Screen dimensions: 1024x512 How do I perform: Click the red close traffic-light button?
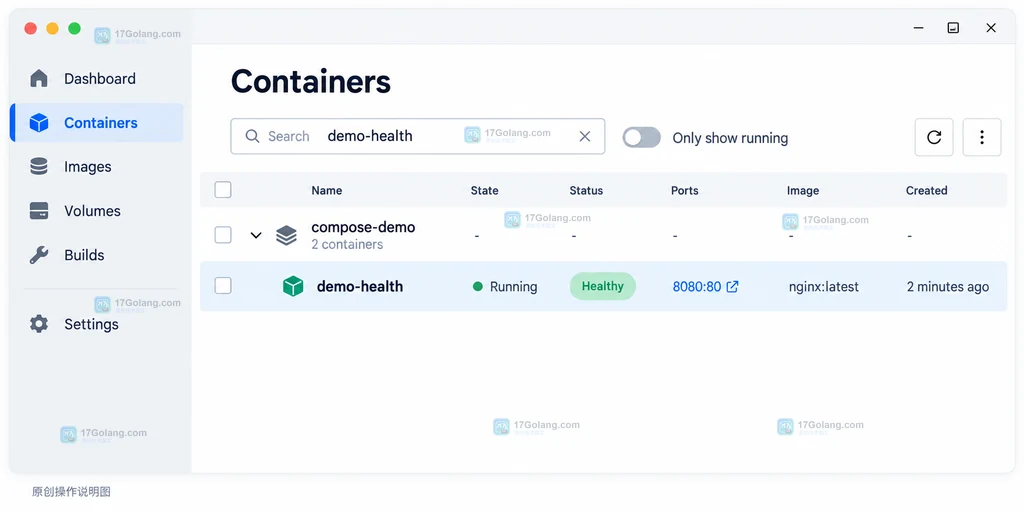pos(31,28)
